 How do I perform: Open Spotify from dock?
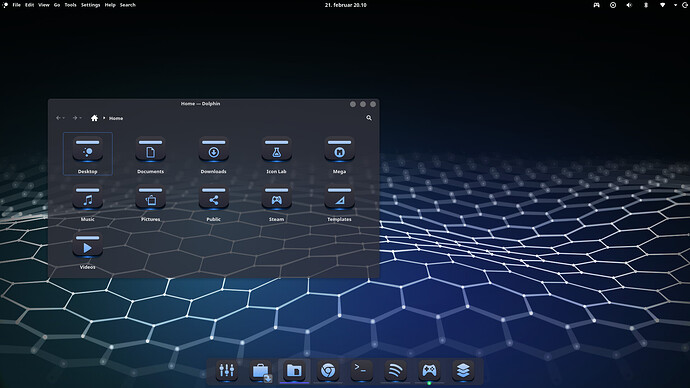coord(395,371)
